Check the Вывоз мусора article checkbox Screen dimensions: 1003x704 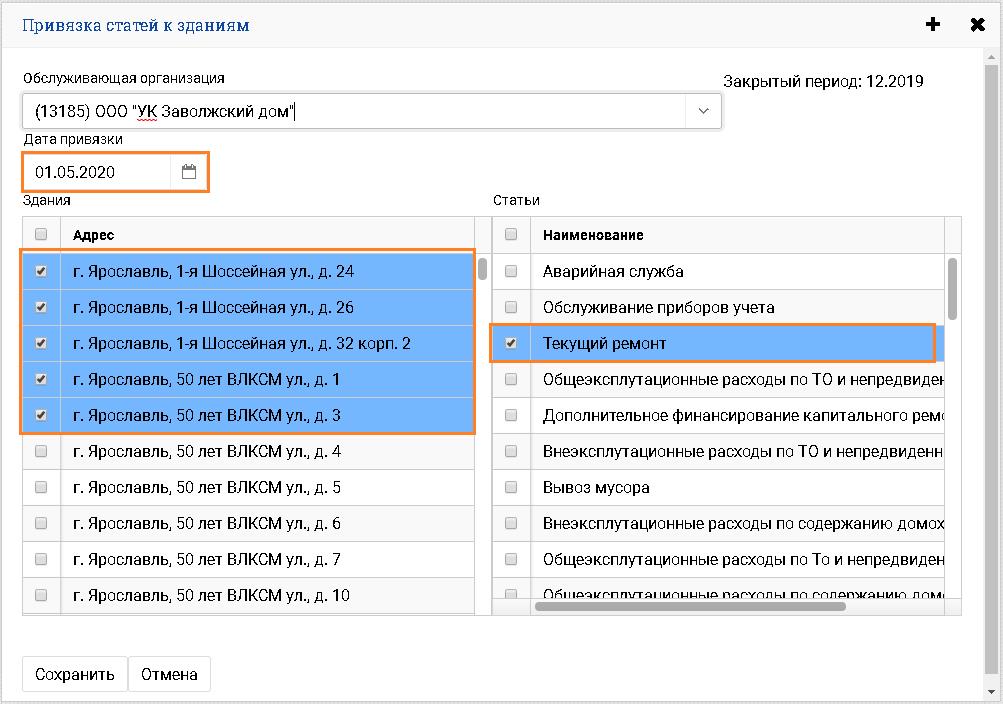point(511,487)
